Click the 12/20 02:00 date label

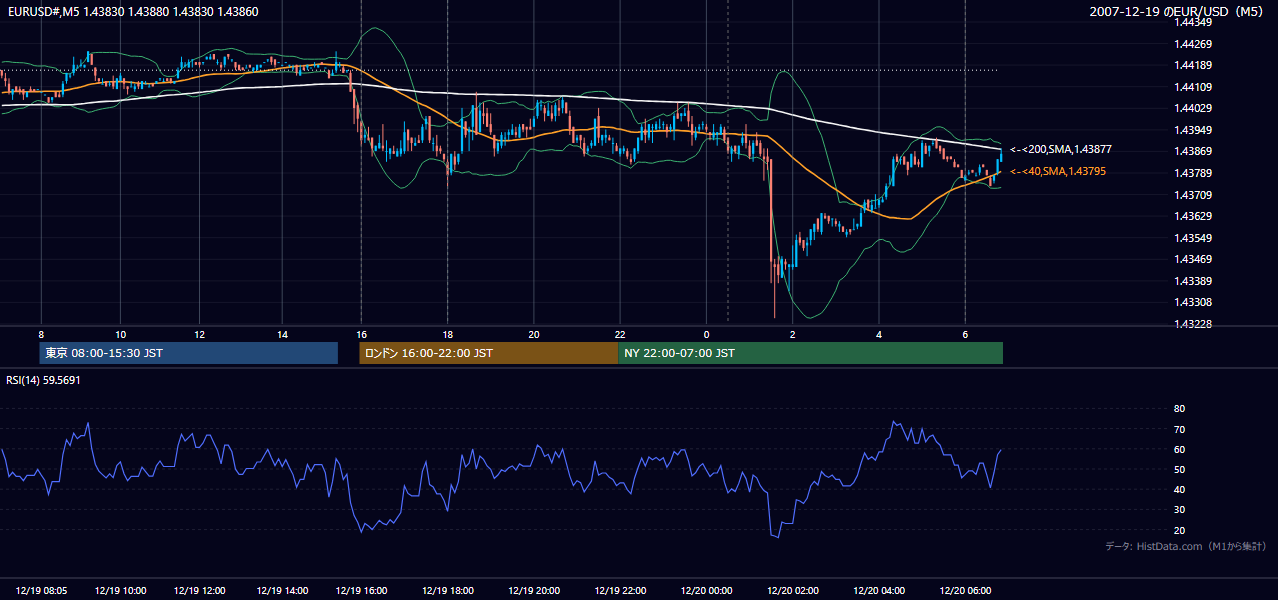pyautogui.click(x=792, y=591)
